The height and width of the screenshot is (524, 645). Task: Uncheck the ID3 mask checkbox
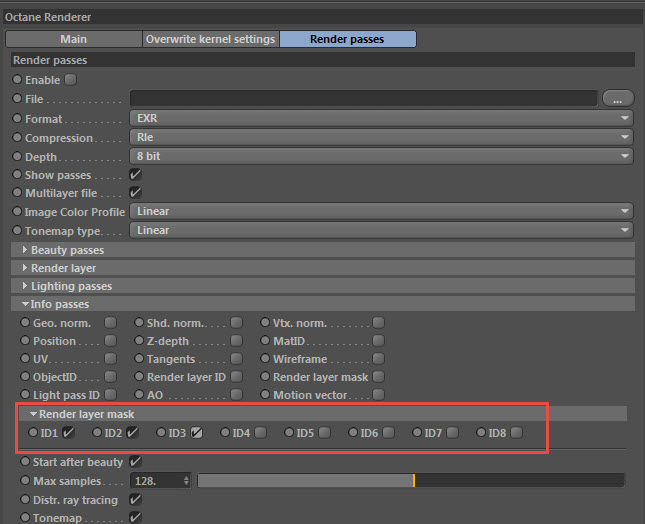(x=197, y=433)
